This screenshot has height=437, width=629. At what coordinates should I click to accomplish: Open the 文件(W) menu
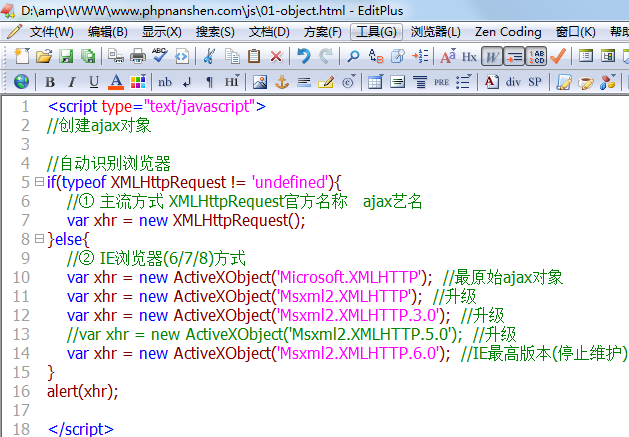tap(51, 32)
